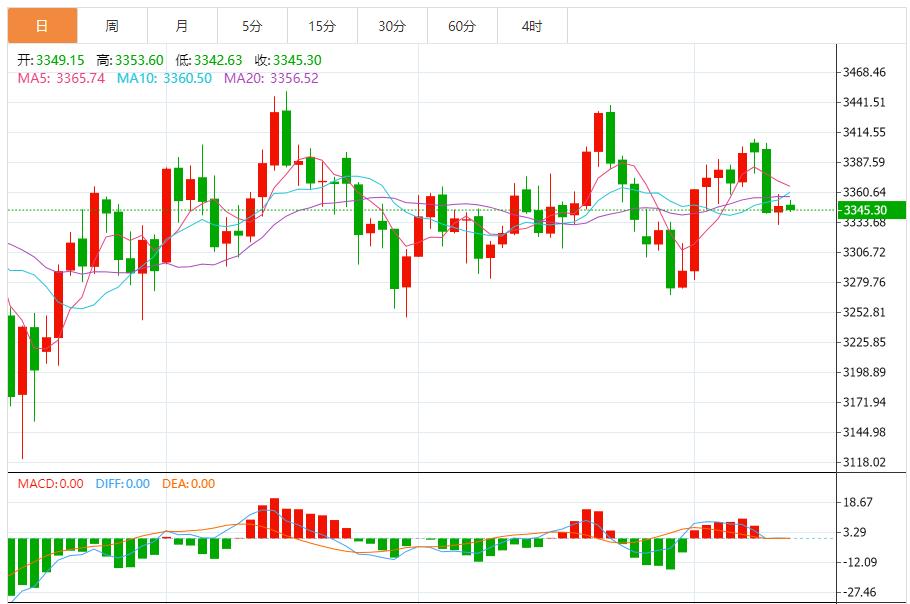The image size is (910, 604).
Task: Click the 3360.64 price axis label
Action: pyautogui.click(x=864, y=192)
